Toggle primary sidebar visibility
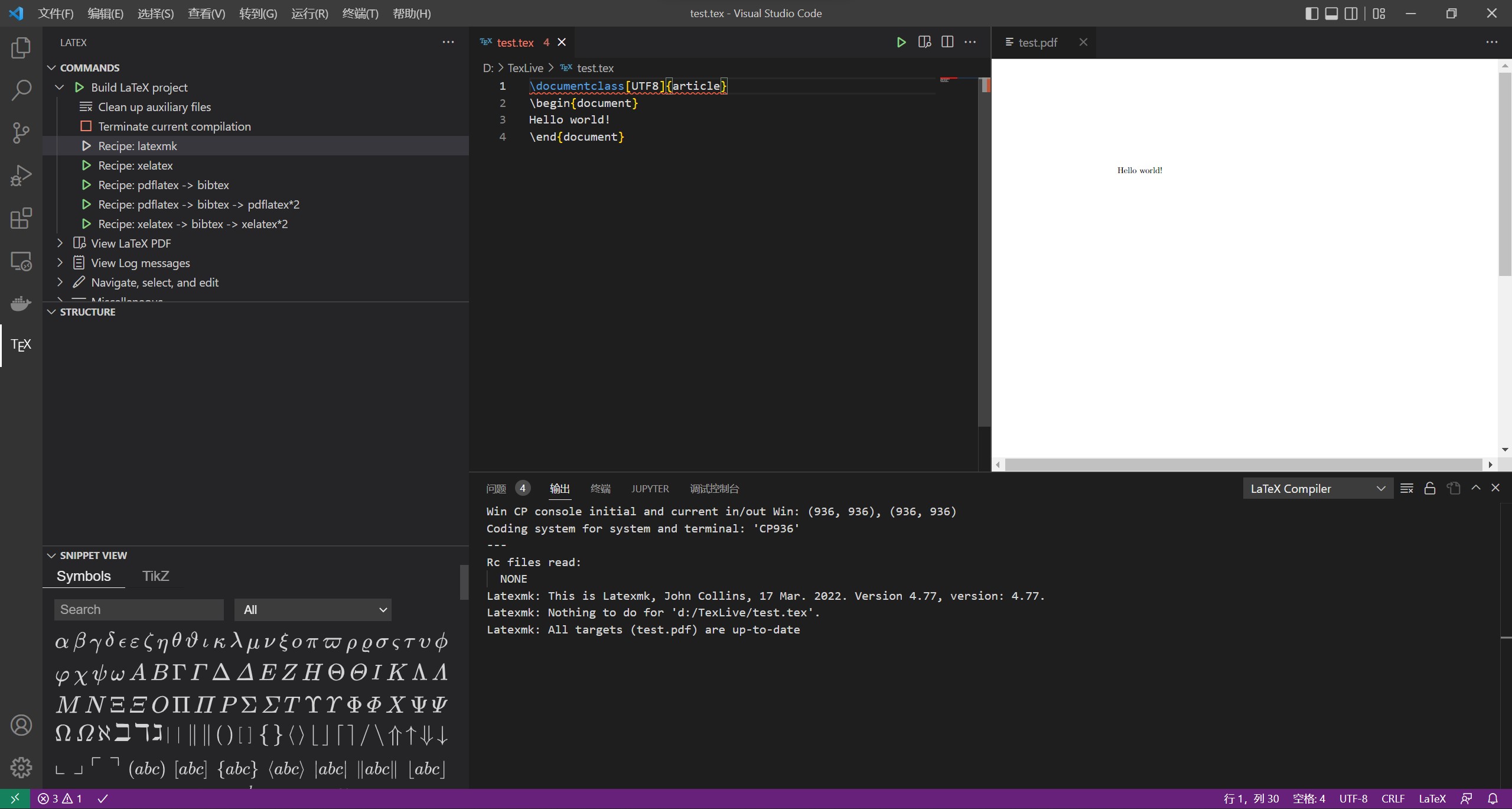Screen dimensions: 1512x809 pyautogui.click(x=1312, y=13)
